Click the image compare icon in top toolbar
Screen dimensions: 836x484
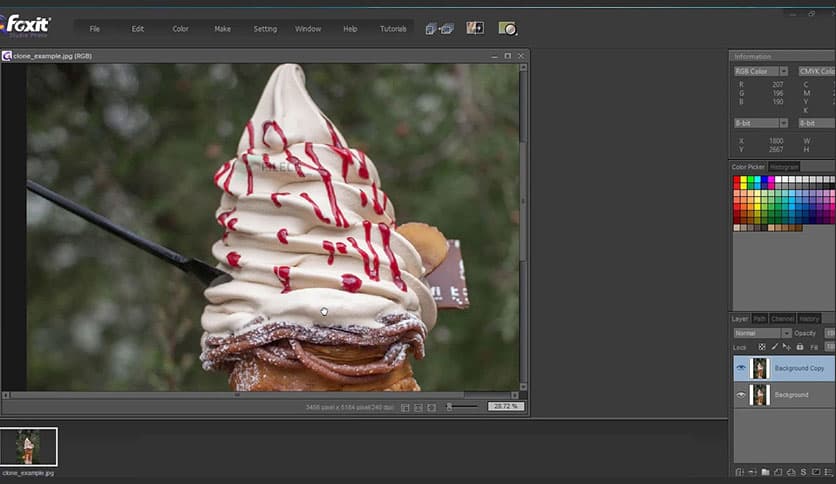[x=475, y=29]
